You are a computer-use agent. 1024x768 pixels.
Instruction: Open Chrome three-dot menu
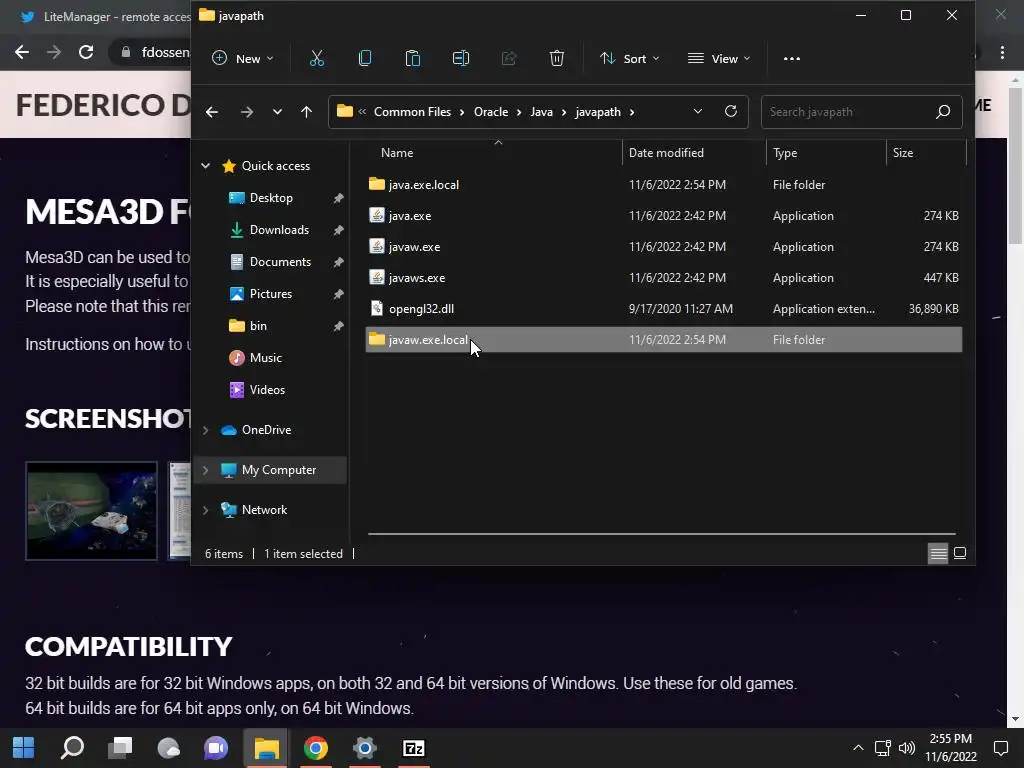point(1002,52)
